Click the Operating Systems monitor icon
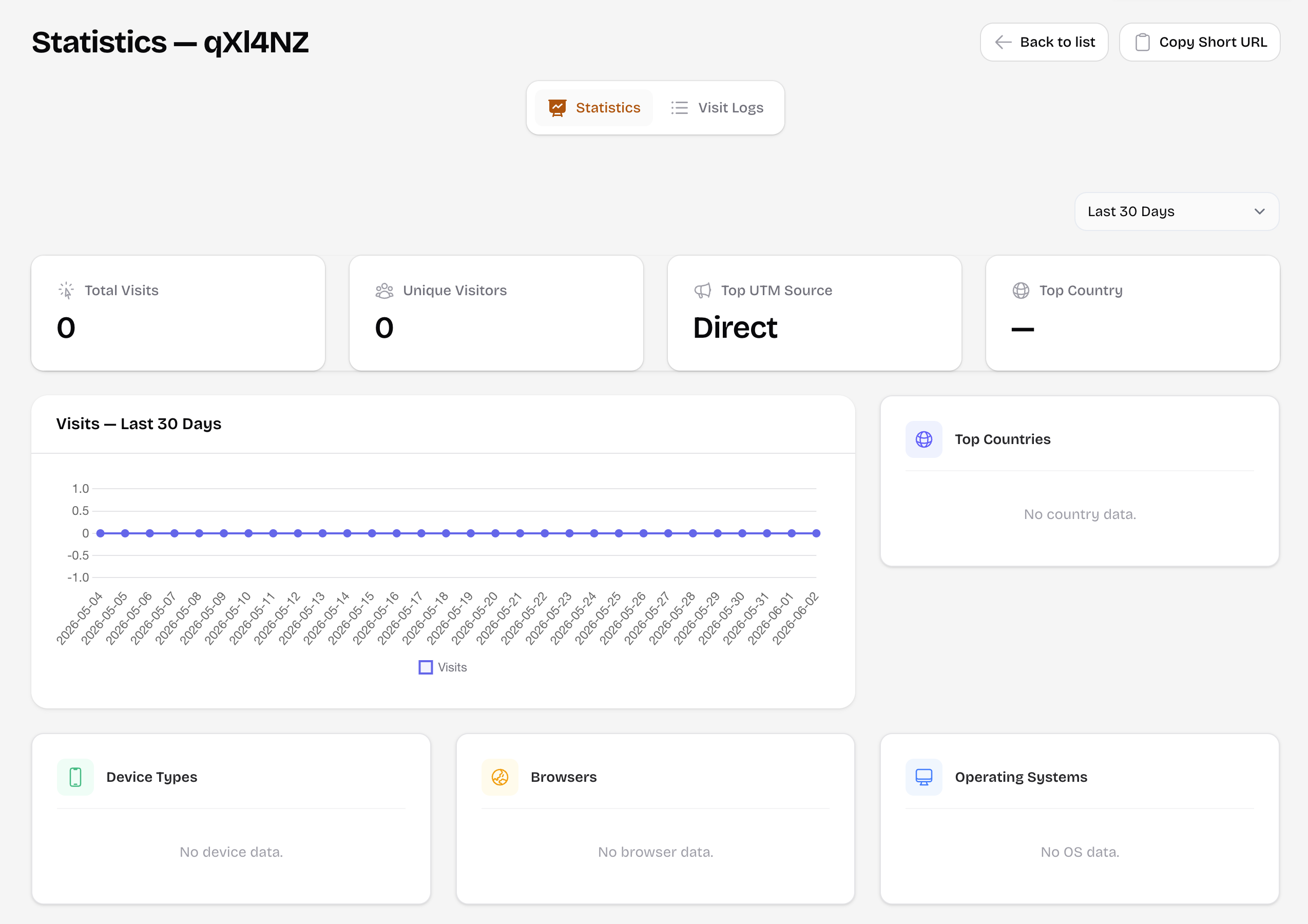This screenshot has width=1308, height=924. [x=924, y=777]
